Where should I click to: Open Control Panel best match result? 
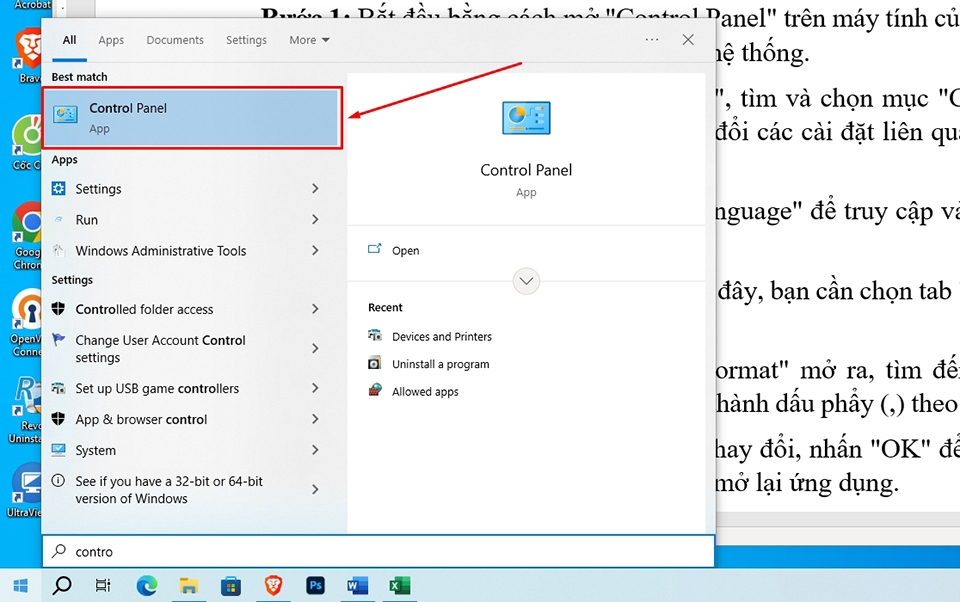click(x=192, y=118)
